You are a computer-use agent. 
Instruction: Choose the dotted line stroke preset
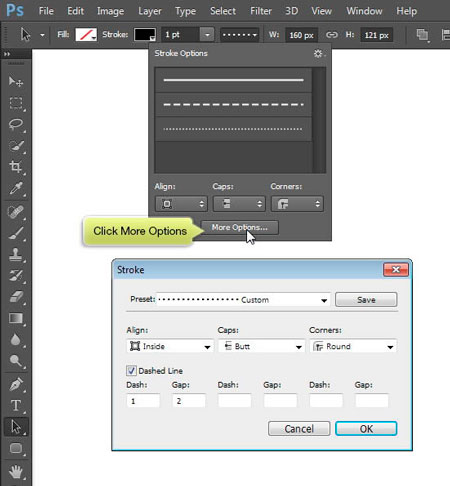pos(233,129)
